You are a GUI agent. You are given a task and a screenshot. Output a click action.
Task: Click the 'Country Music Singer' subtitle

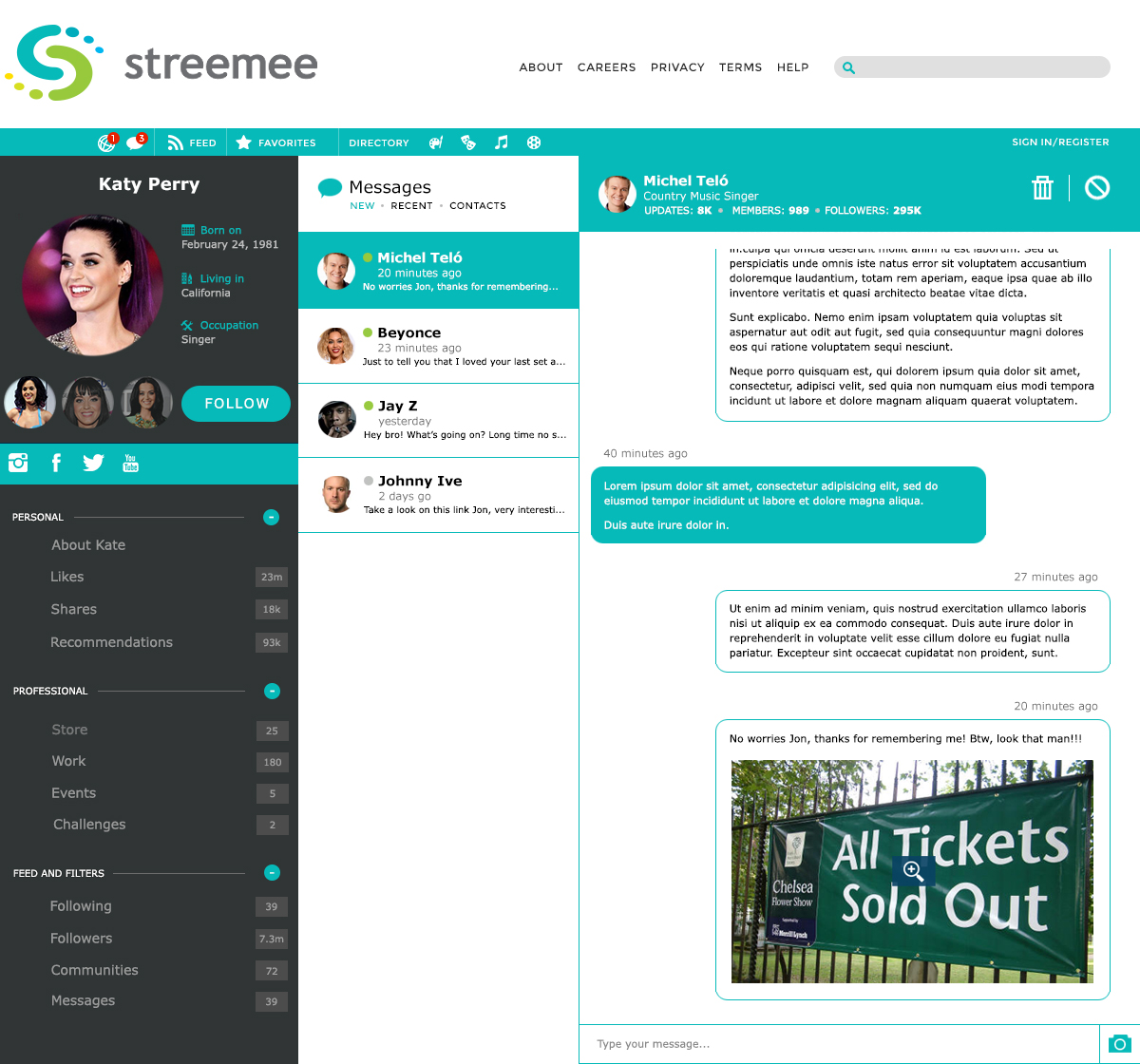tap(701, 196)
